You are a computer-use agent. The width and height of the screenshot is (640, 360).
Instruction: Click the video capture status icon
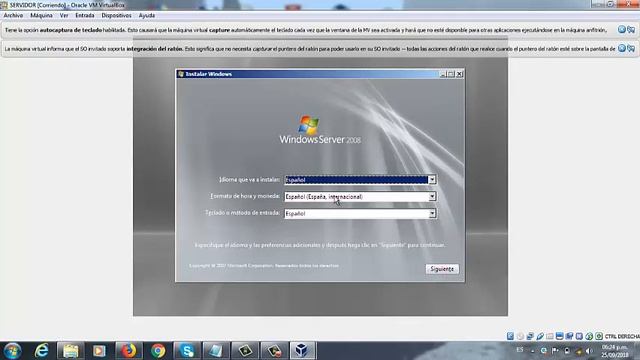click(x=569, y=336)
